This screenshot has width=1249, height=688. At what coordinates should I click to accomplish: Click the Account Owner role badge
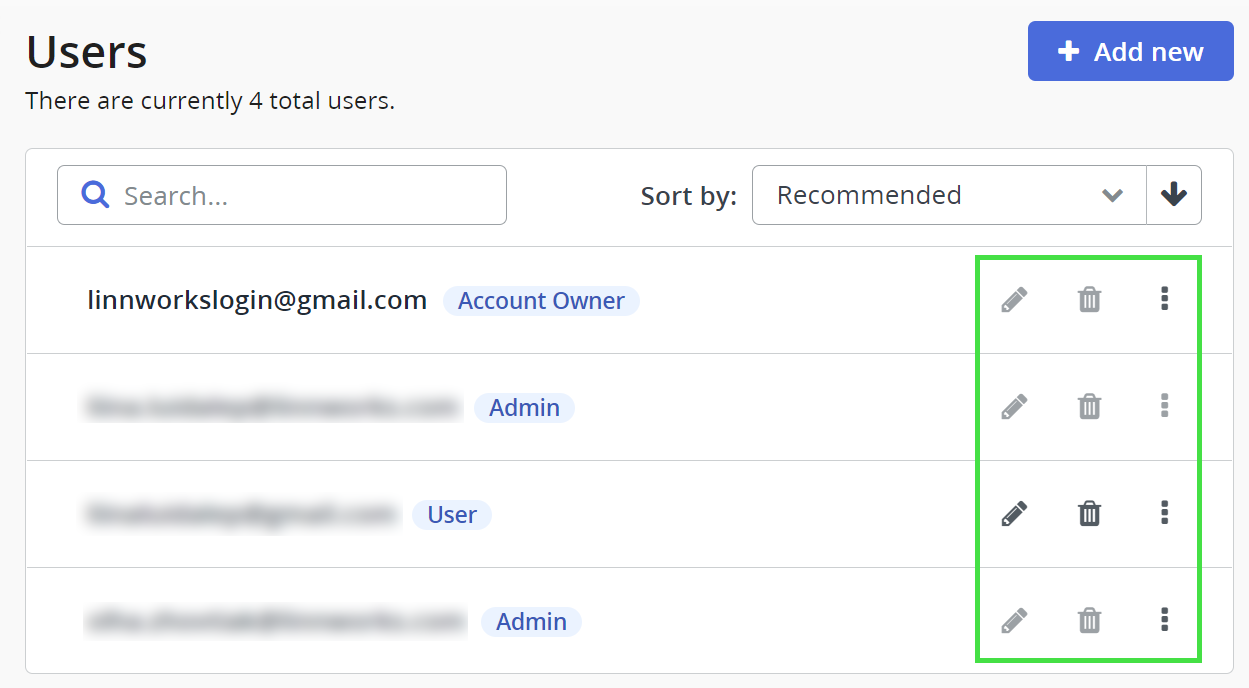pyautogui.click(x=541, y=301)
